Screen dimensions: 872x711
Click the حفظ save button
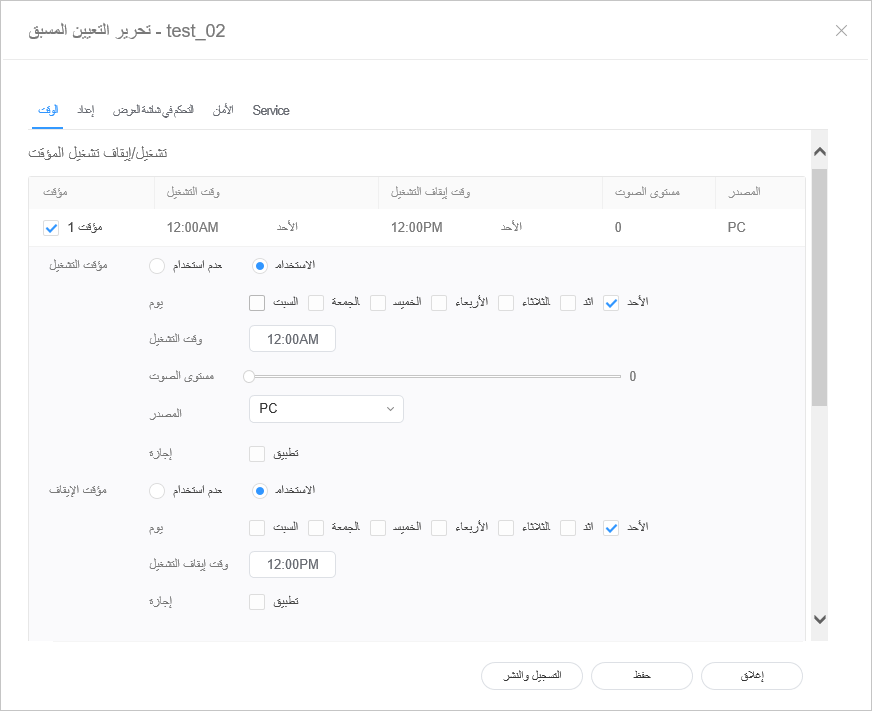[641, 676]
